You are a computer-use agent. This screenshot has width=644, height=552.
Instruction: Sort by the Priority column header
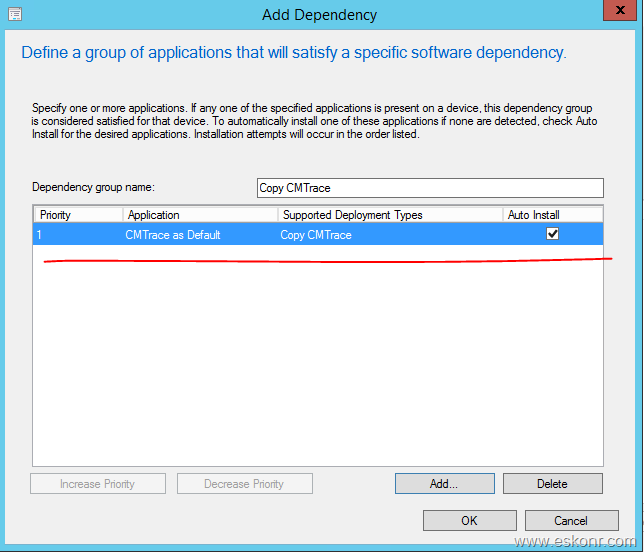(78, 215)
